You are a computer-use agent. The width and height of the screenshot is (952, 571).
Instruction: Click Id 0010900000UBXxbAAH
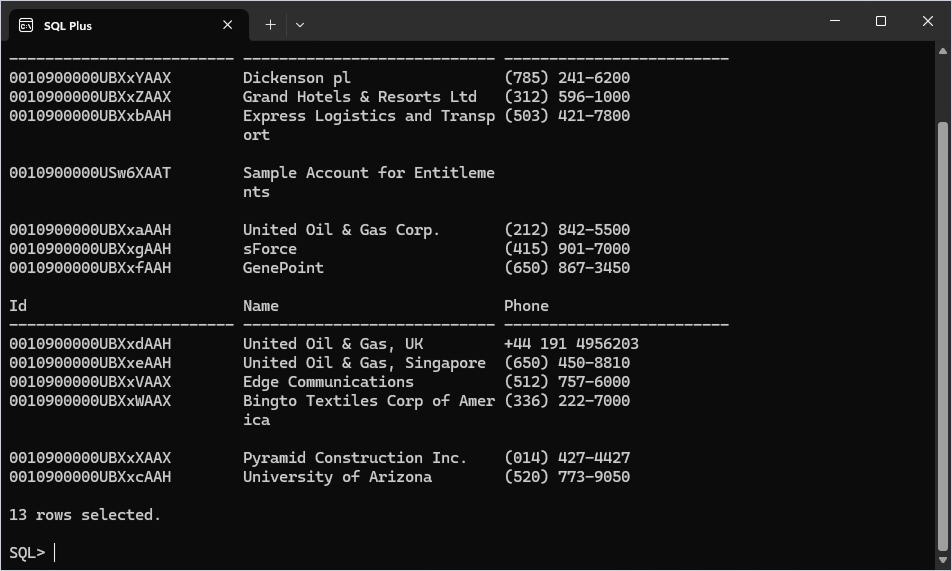(90, 115)
